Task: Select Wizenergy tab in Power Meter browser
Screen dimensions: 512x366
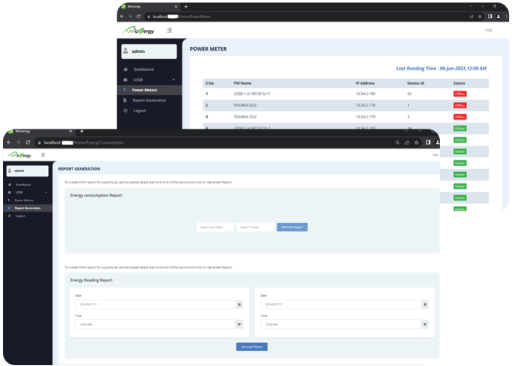Action: coord(149,6)
